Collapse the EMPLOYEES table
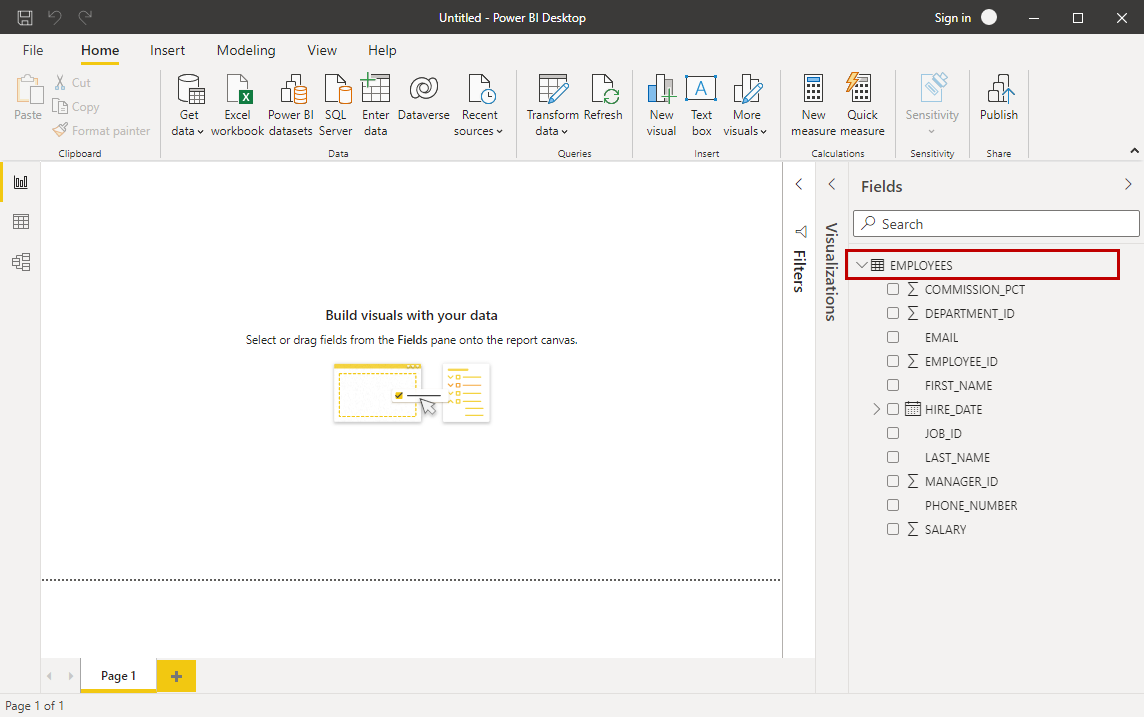 [862, 266]
